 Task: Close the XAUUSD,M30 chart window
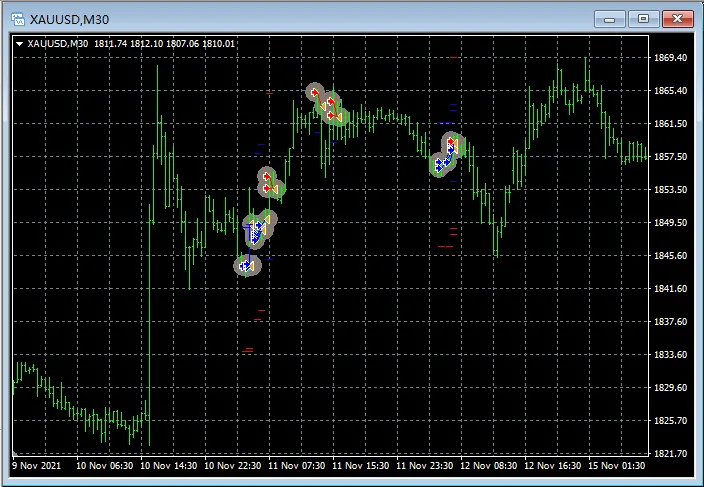(x=677, y=18)
